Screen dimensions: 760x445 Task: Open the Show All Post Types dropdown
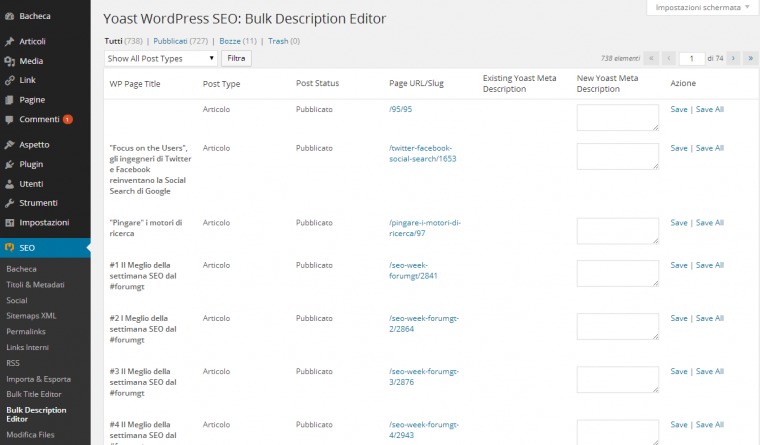pyautogui.click(x=161, y=58)
